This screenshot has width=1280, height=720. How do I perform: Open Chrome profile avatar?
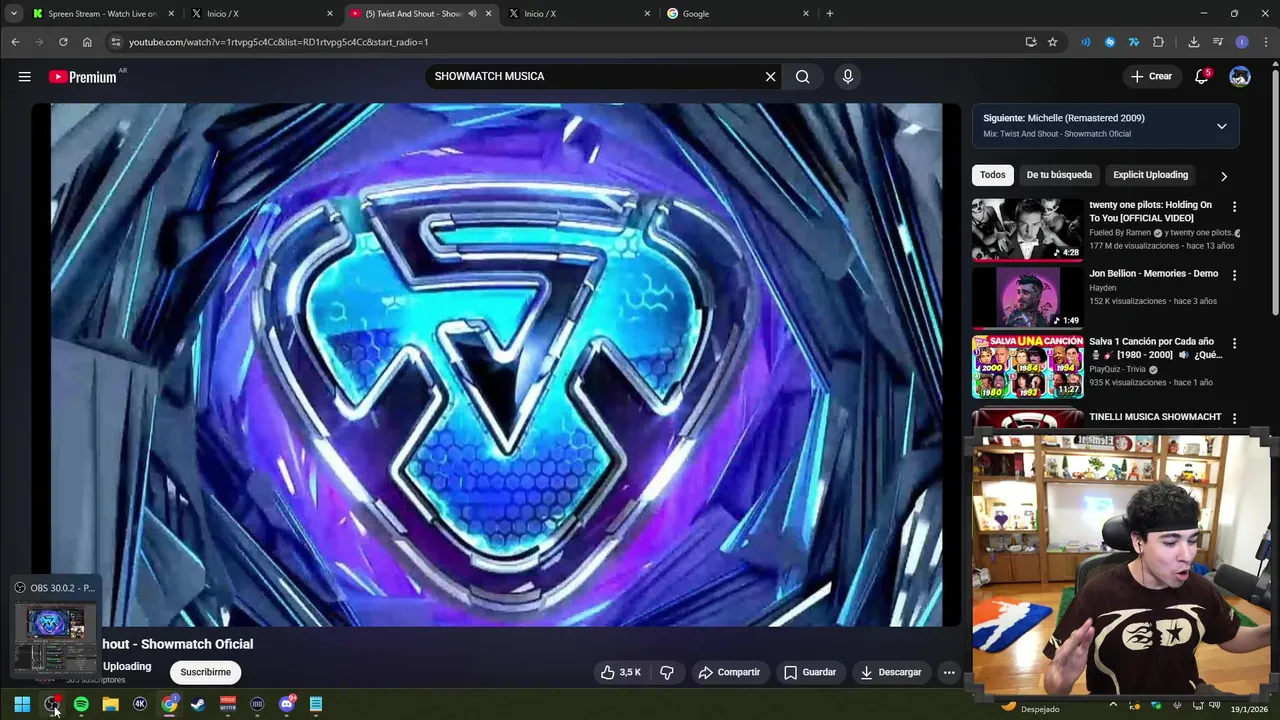pyautogui.click(x=1242, y=42)
